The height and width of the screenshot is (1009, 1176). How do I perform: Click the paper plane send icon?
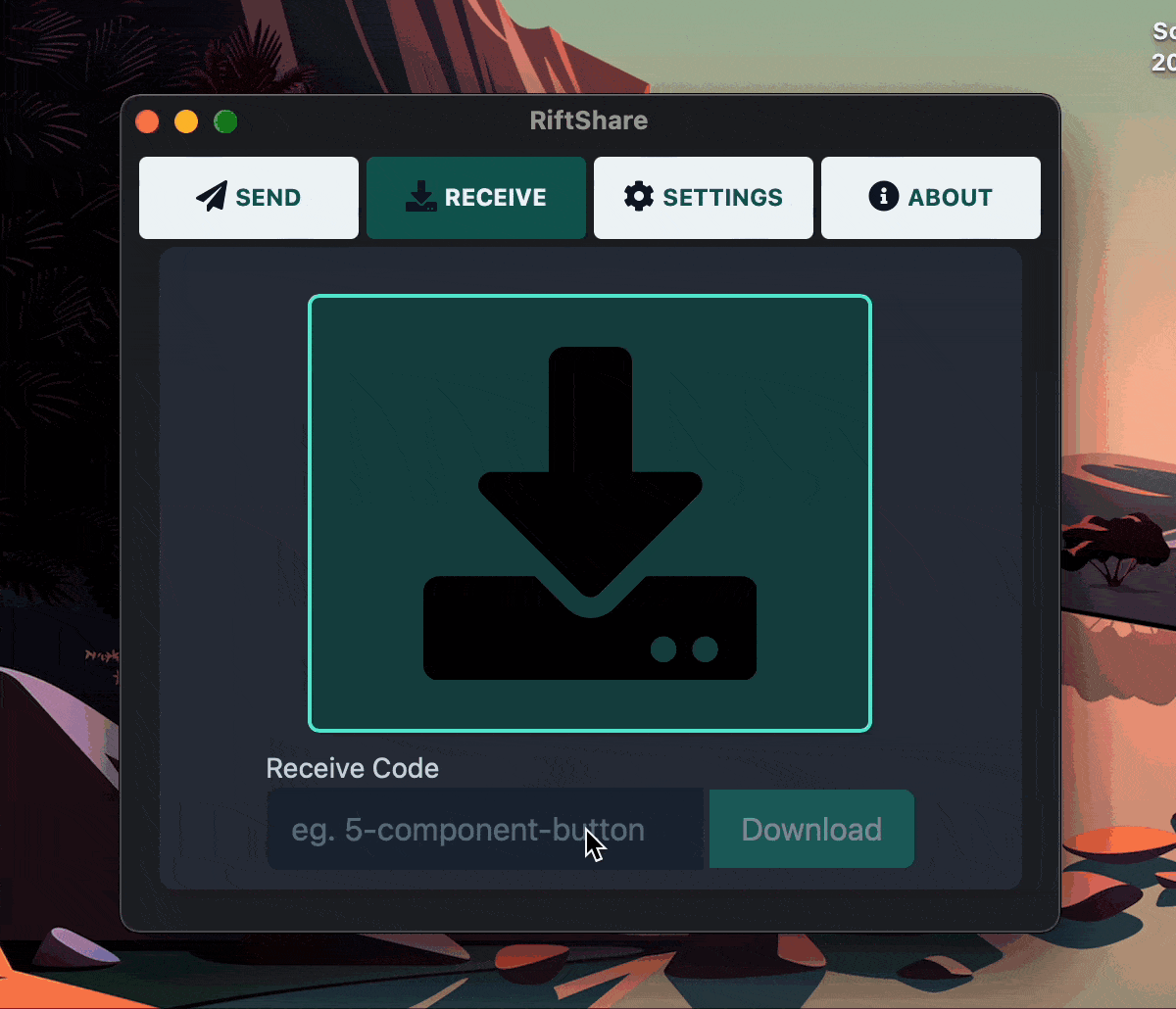click(x=212, y=197)
